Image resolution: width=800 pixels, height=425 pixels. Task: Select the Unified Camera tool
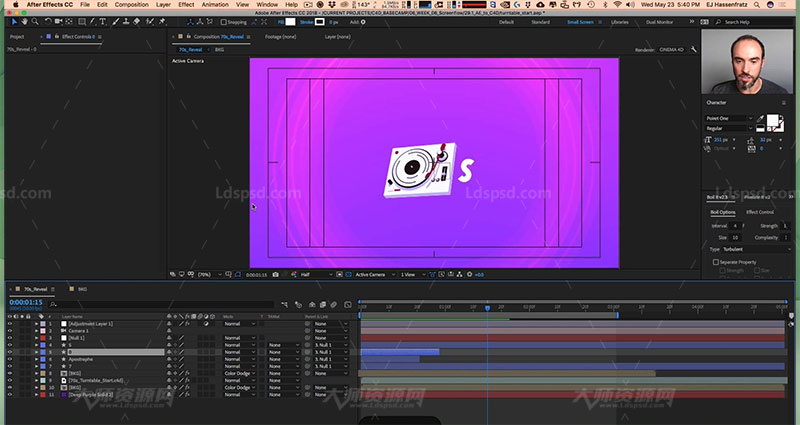pyautogui.click(x=58, y=21)
